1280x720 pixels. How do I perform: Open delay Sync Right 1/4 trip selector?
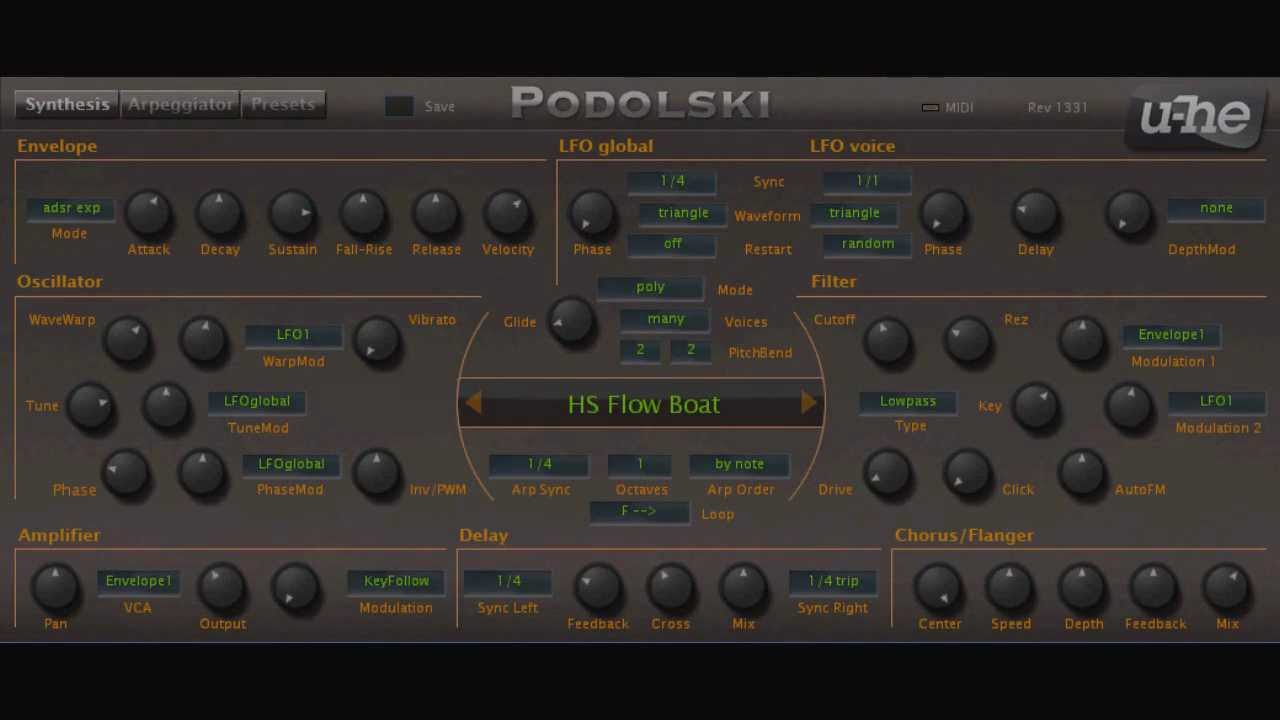point(833,582)
